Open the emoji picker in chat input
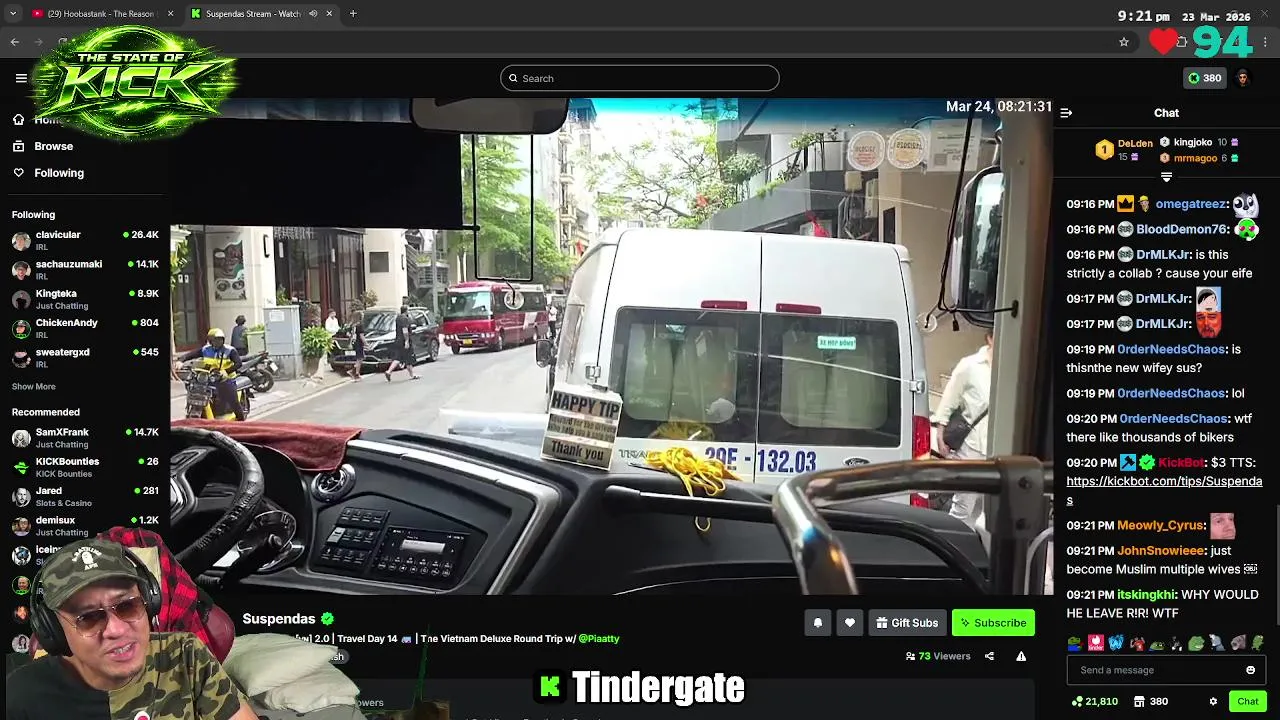1280x720 pixels. tap(1250, 670)
